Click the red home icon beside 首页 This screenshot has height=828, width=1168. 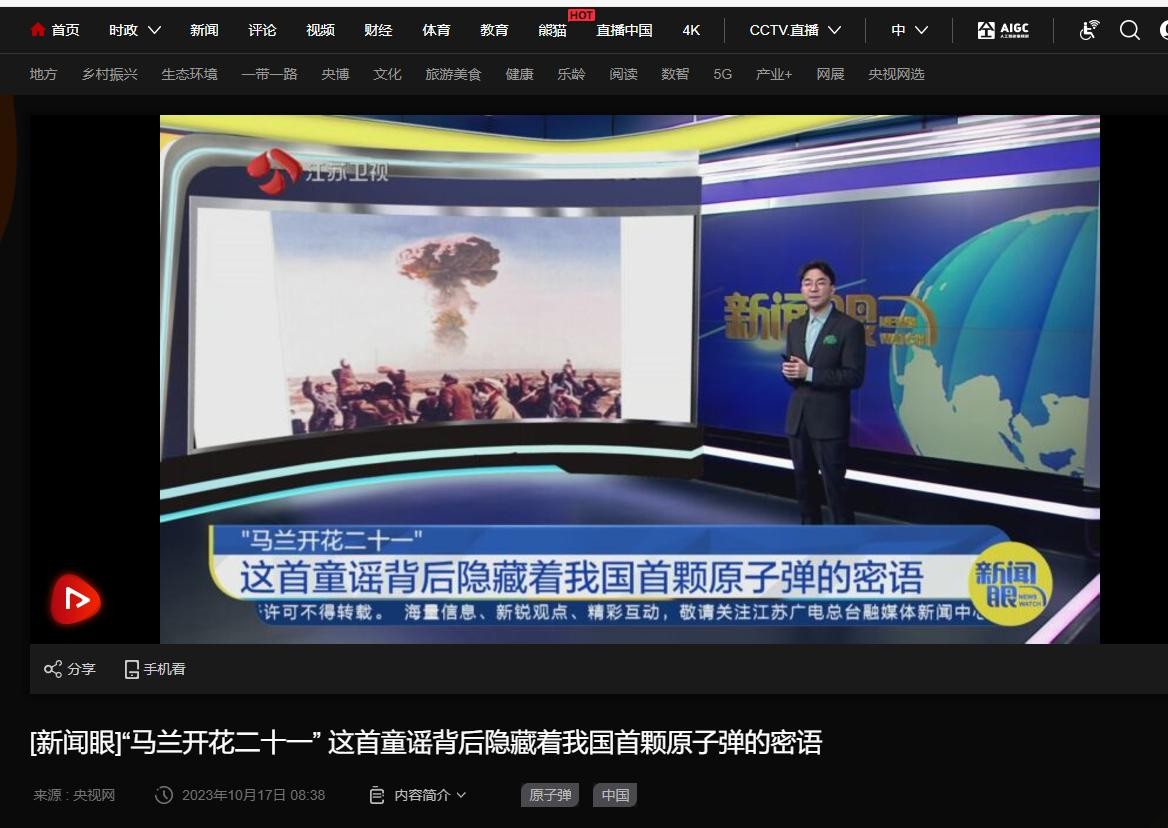coord(38,30)
